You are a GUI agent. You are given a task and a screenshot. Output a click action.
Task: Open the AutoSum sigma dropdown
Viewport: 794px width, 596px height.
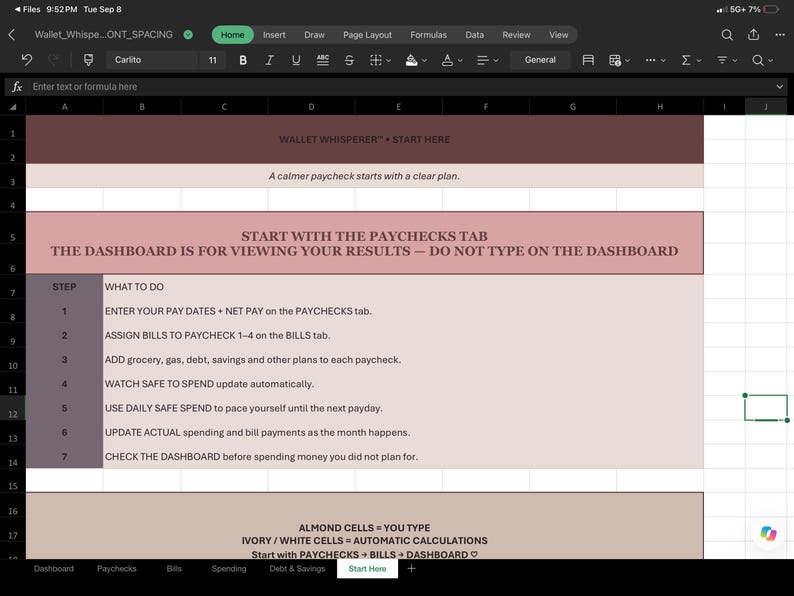tap(691, 60)
